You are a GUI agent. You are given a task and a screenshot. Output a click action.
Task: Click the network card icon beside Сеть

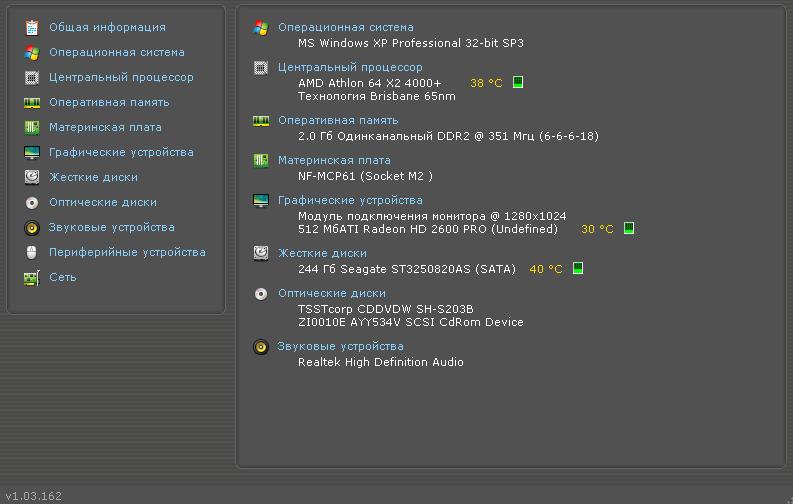pyautogui.click(x=32, y=278)
